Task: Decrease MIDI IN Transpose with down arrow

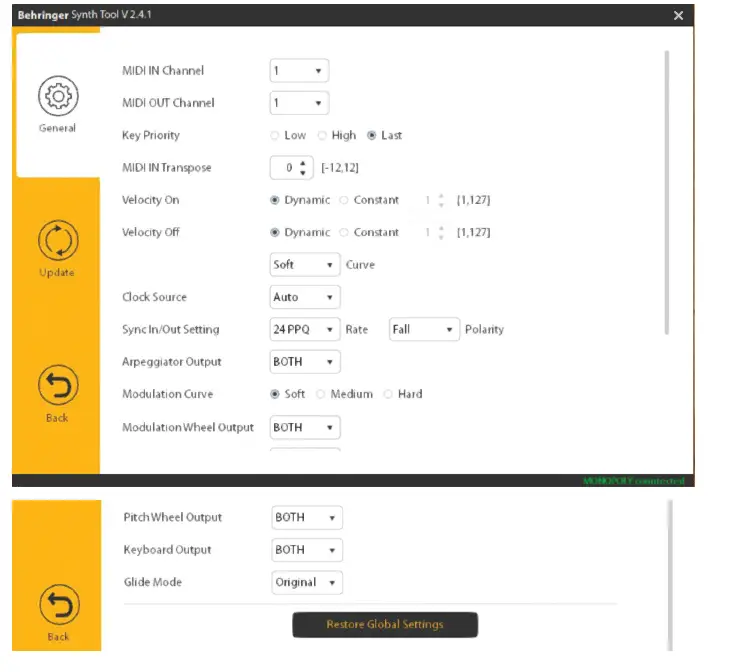Action: [x=303, y=173]
